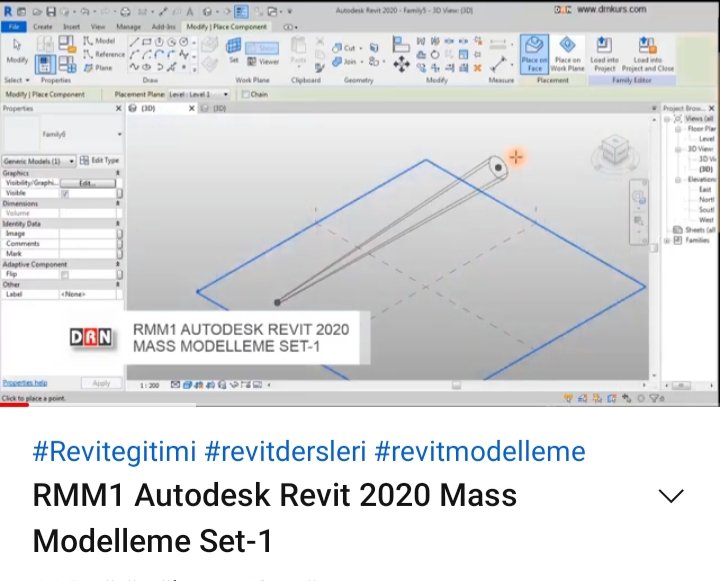Click Load into Project and Close
Image resolution: width=720 pixels, height=581 pixels.
pyautogui.click(x=647, y=54)
